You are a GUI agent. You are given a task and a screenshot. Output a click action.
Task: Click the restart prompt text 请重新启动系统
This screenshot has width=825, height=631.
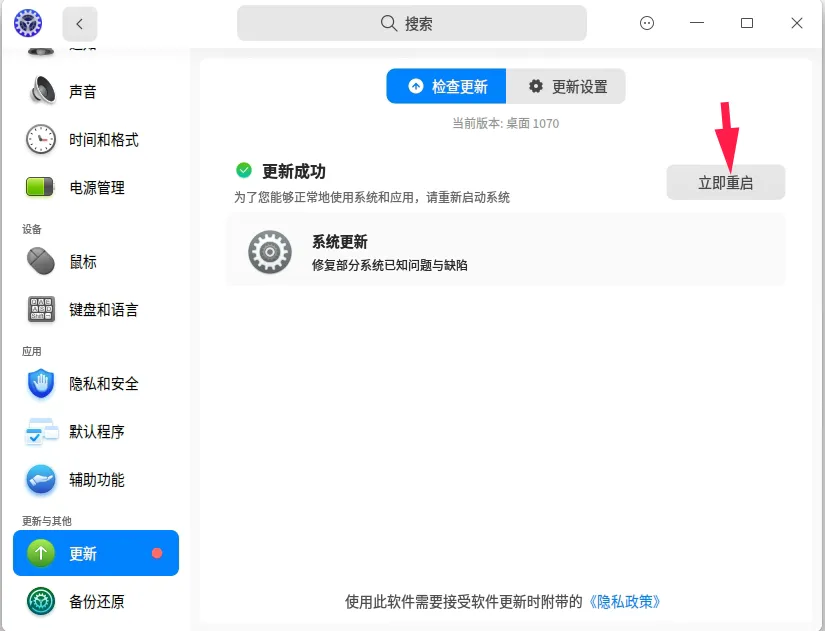[468, 198]
